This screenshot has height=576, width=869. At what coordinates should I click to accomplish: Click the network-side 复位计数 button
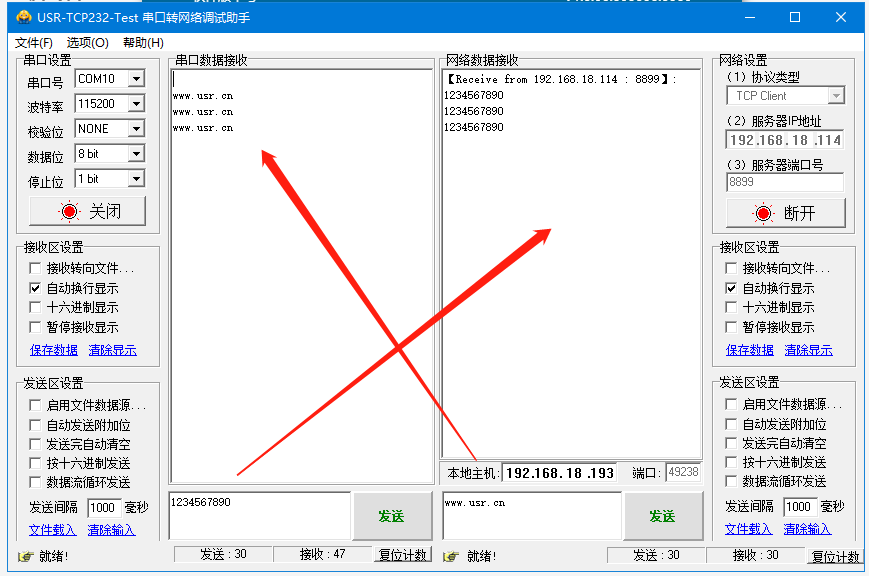coord(834,556)
